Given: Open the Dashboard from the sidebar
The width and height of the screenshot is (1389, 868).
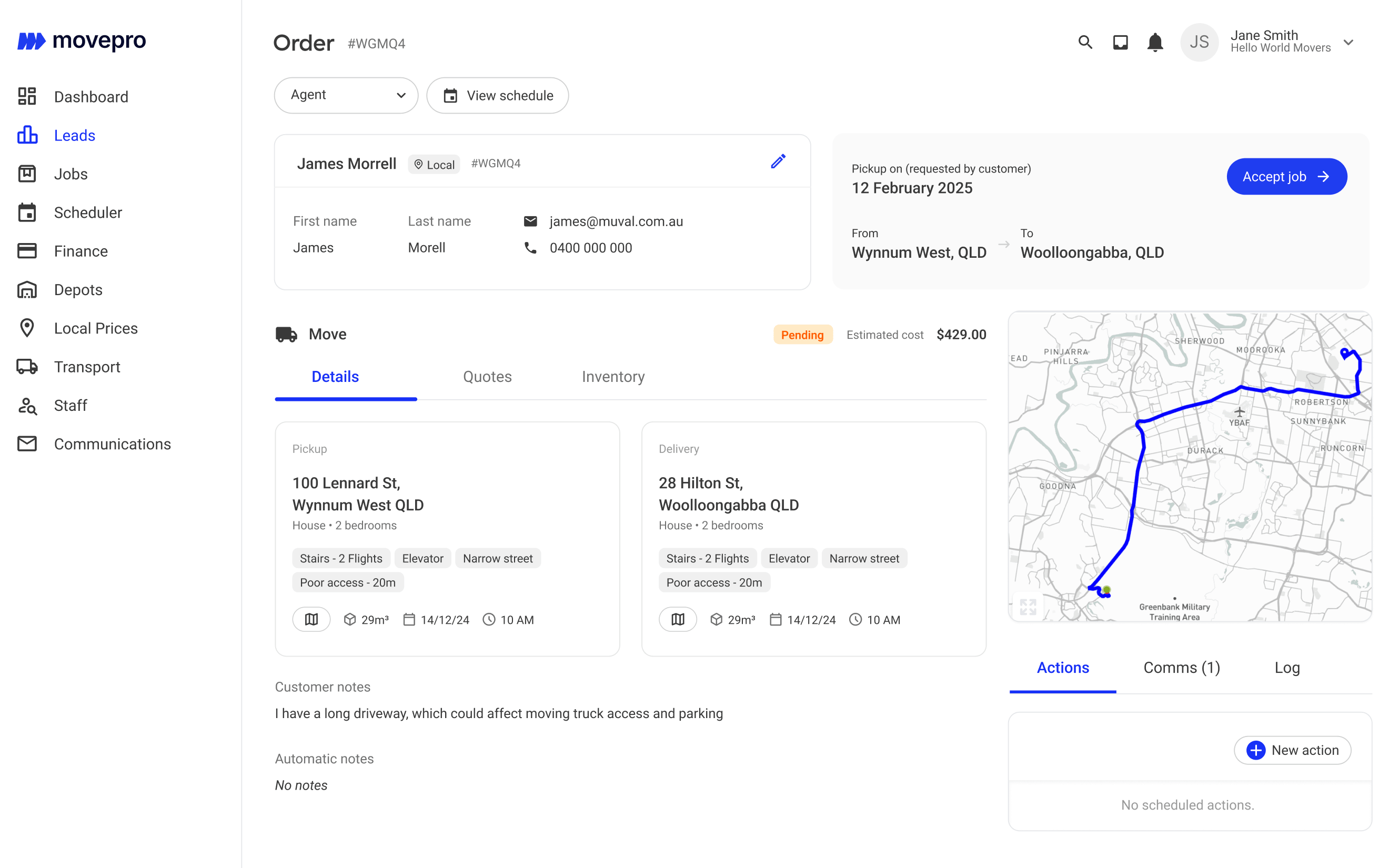Looking at the screenshot, I should (90, 96).
